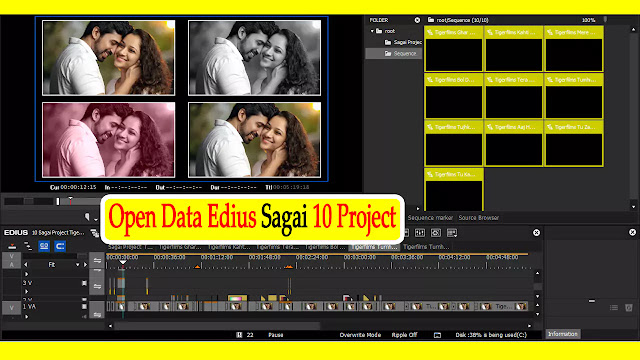Decrease the timeline scale with left arrow
Image resolution: width=640 pixels, height=360 pixels.
click(x=26, y=265)
